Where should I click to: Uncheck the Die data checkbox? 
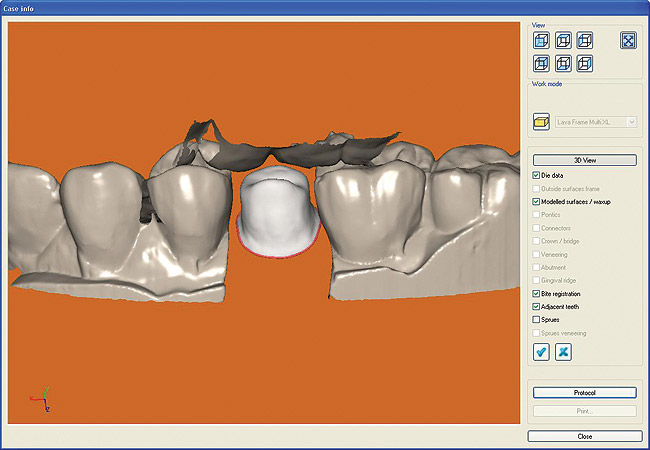click(x=537, y=176)
